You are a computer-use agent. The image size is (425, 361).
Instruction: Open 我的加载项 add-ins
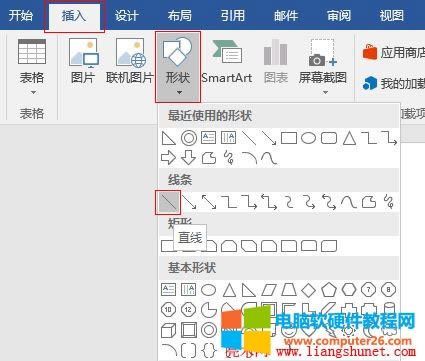[393, 83]
